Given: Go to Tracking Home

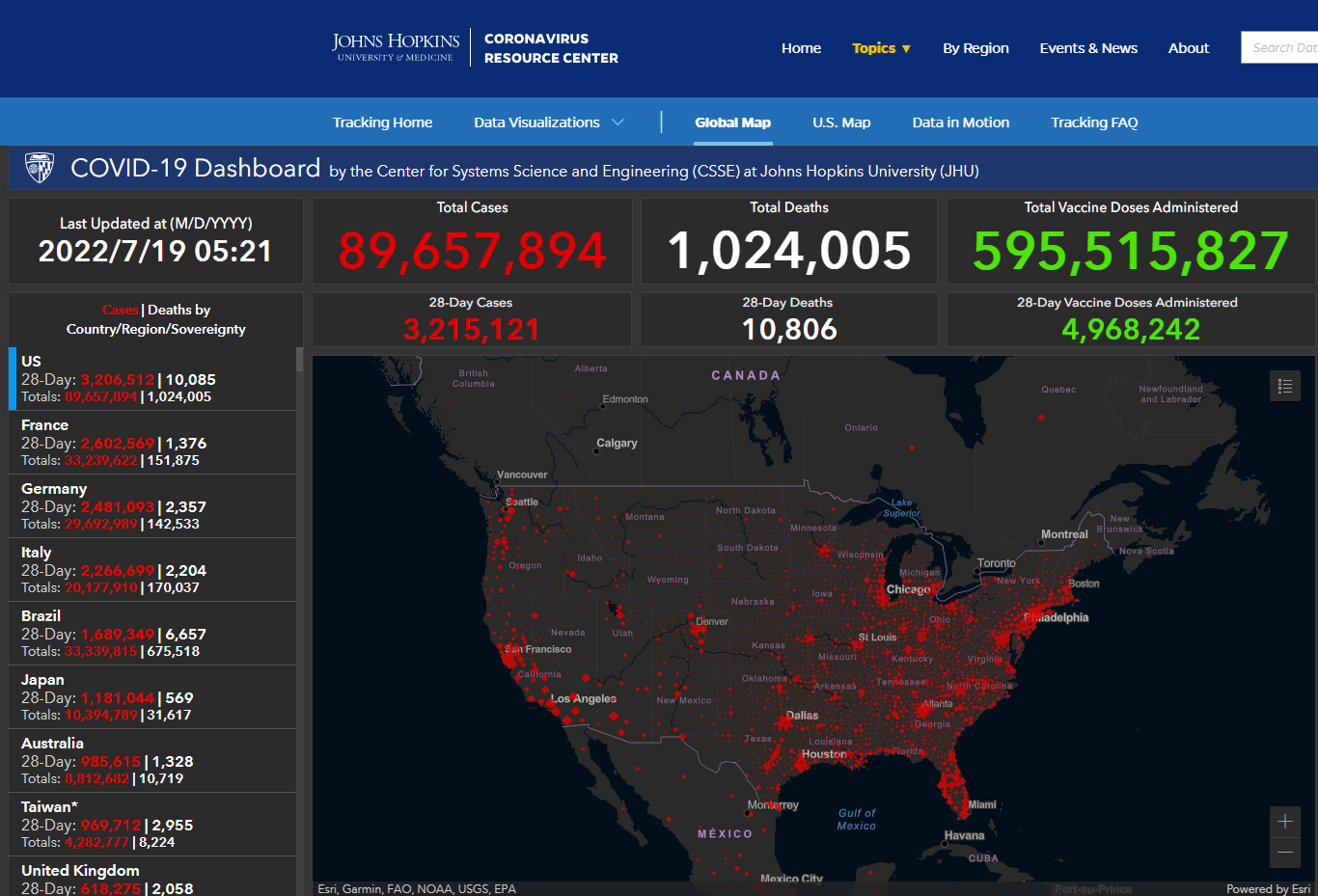Looking at the screenshot, I should click(382, 122).
